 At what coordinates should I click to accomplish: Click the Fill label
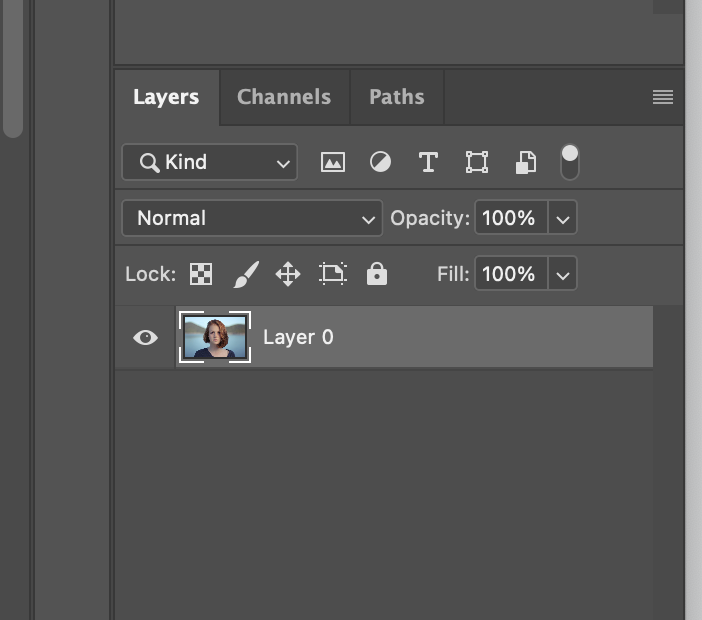click(453, 274)
